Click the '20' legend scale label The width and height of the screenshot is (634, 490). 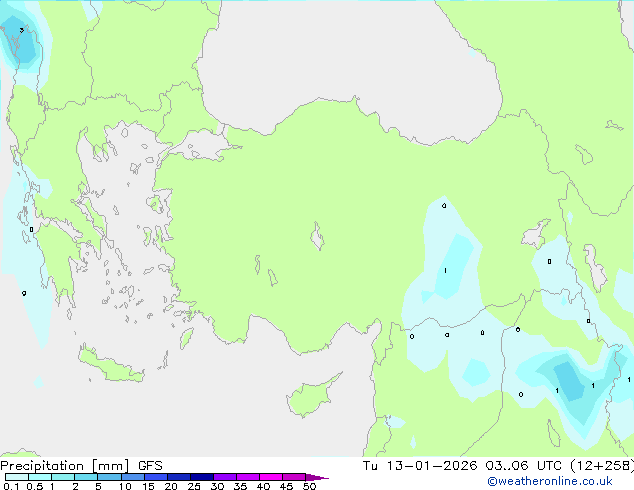point(171,486)
